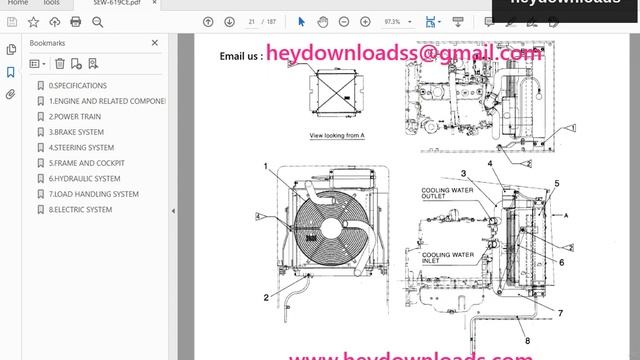Open 0.SPECIFICATIONS bookmark
Viewport: 640px width, 360px height.
(x=78, y=86)
